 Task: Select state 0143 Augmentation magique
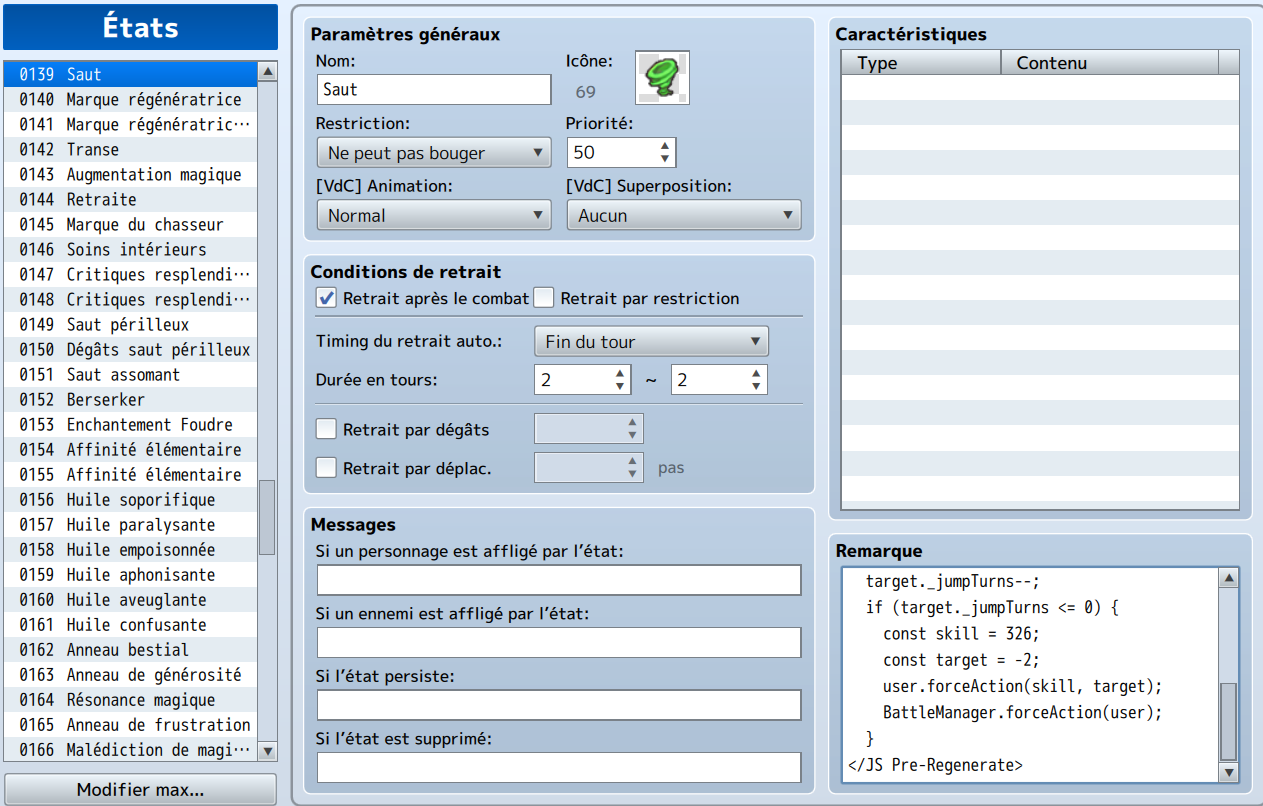[130, 174]
